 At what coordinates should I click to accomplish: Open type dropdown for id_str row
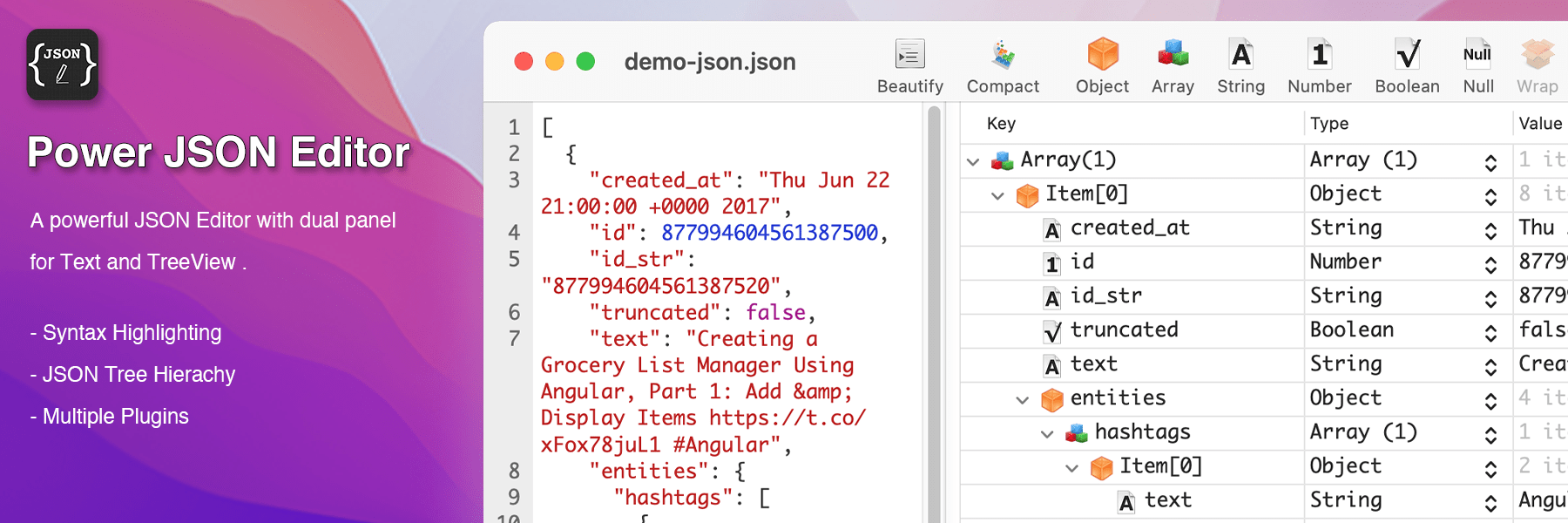[1490, 298]
